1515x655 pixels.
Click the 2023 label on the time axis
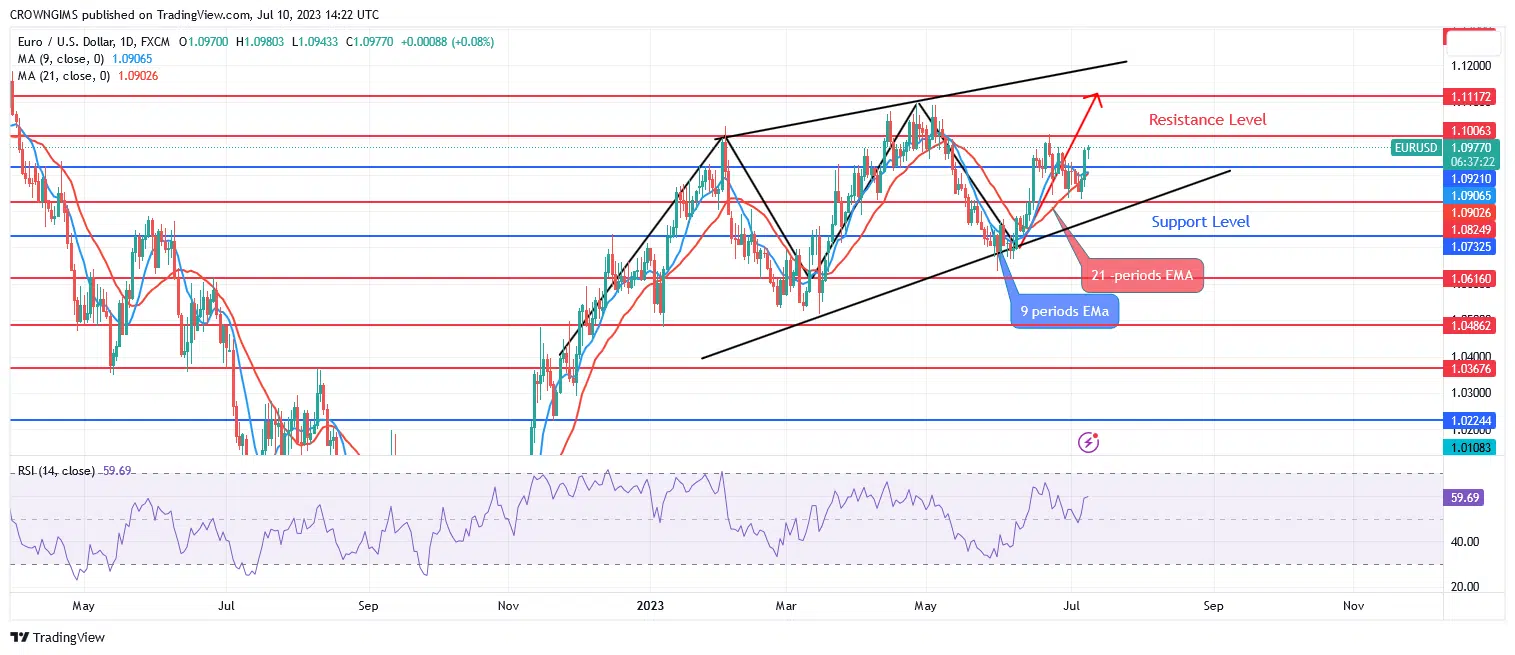pyautogui.click(x=650, y=606)
